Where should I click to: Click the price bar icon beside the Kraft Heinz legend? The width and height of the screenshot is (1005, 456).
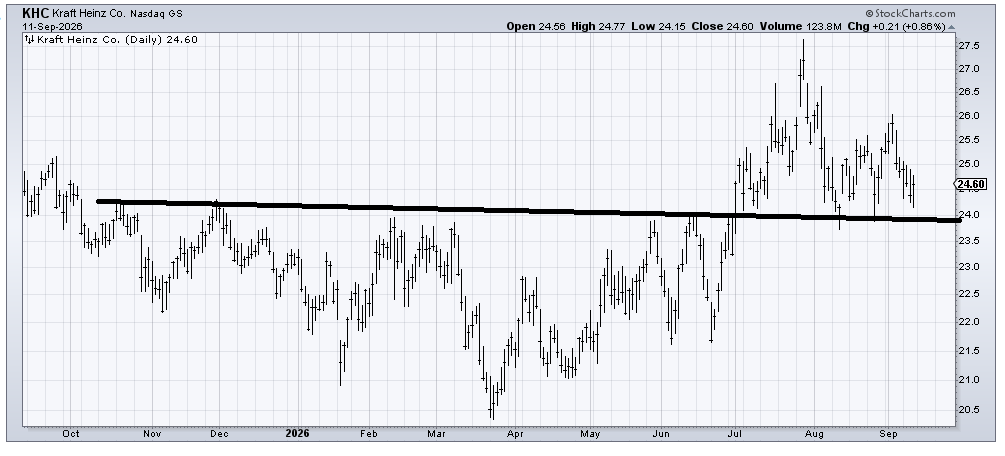pos(29,40)
